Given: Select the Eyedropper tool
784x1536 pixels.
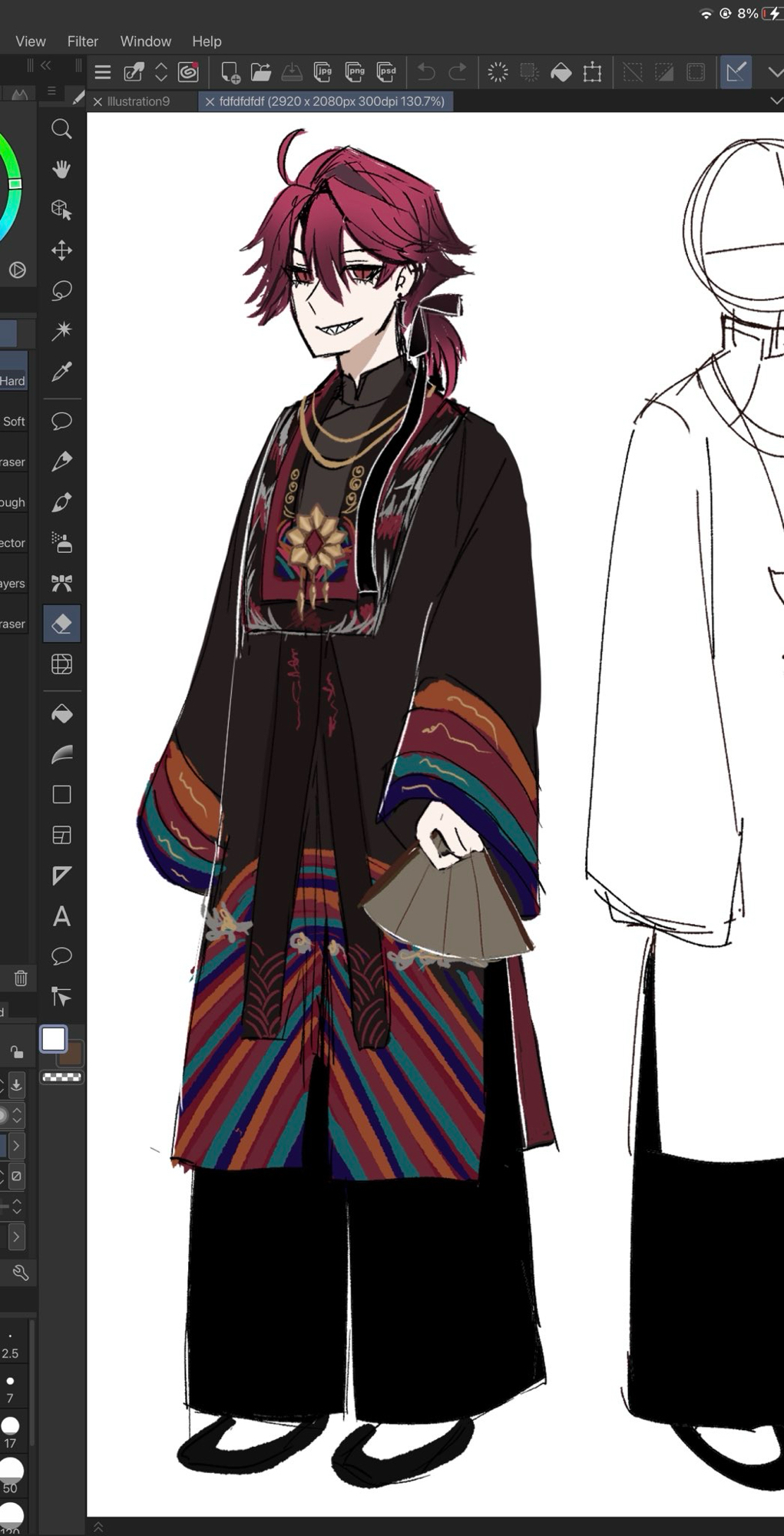Looking at the screenshot, I should click(x=61, y=372).
